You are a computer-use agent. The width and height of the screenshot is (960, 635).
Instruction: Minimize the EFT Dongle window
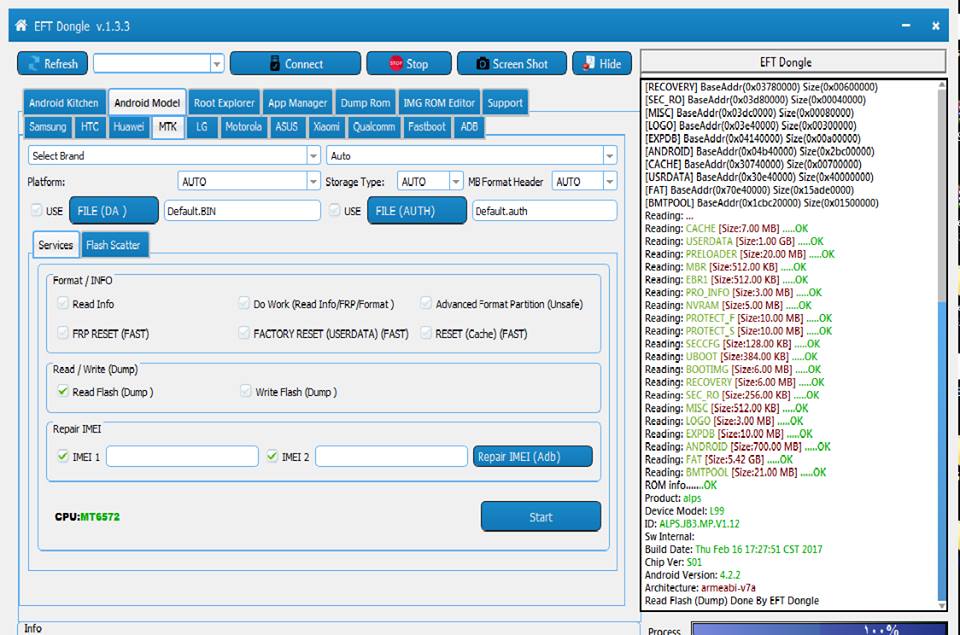pyautogui.click(x=906, y=25)
